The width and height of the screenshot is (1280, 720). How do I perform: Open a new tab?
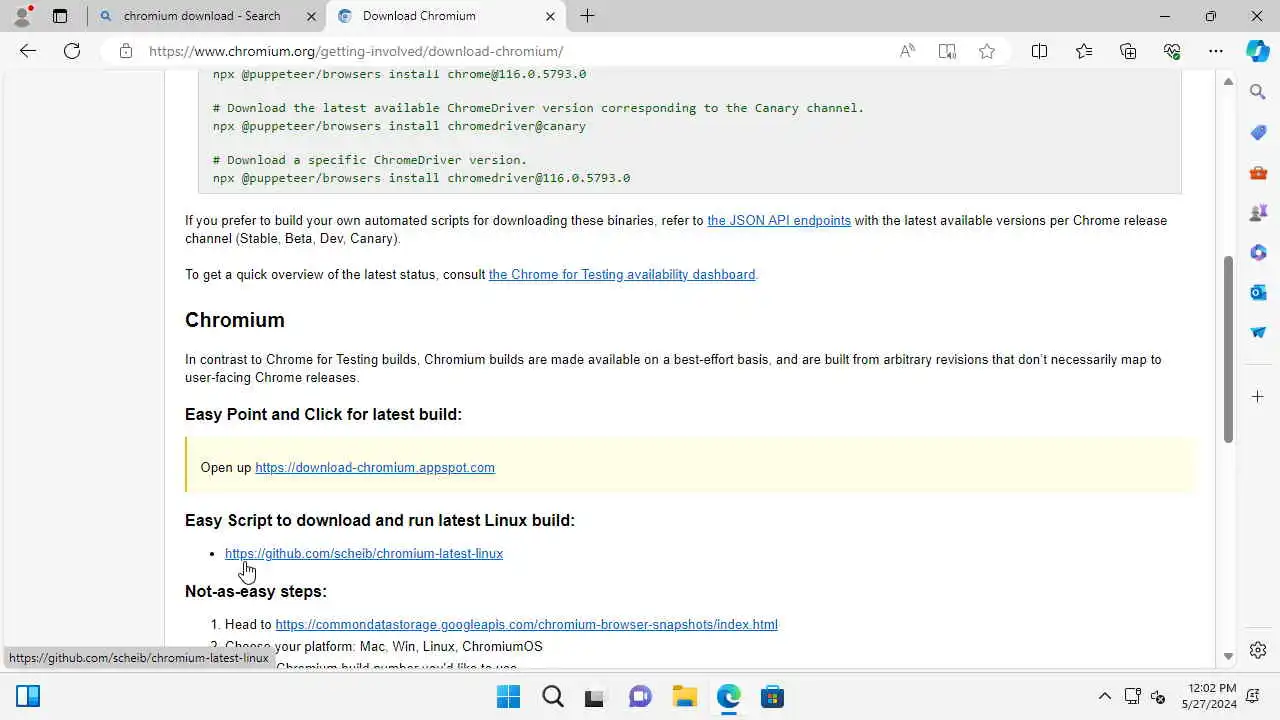[x=587, y=16]
